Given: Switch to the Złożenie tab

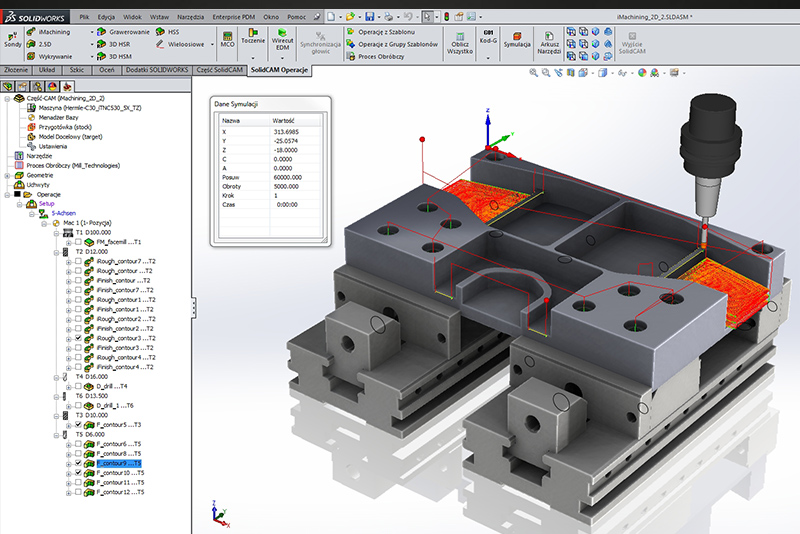Looking at the screenshot, I should point(16,70).
